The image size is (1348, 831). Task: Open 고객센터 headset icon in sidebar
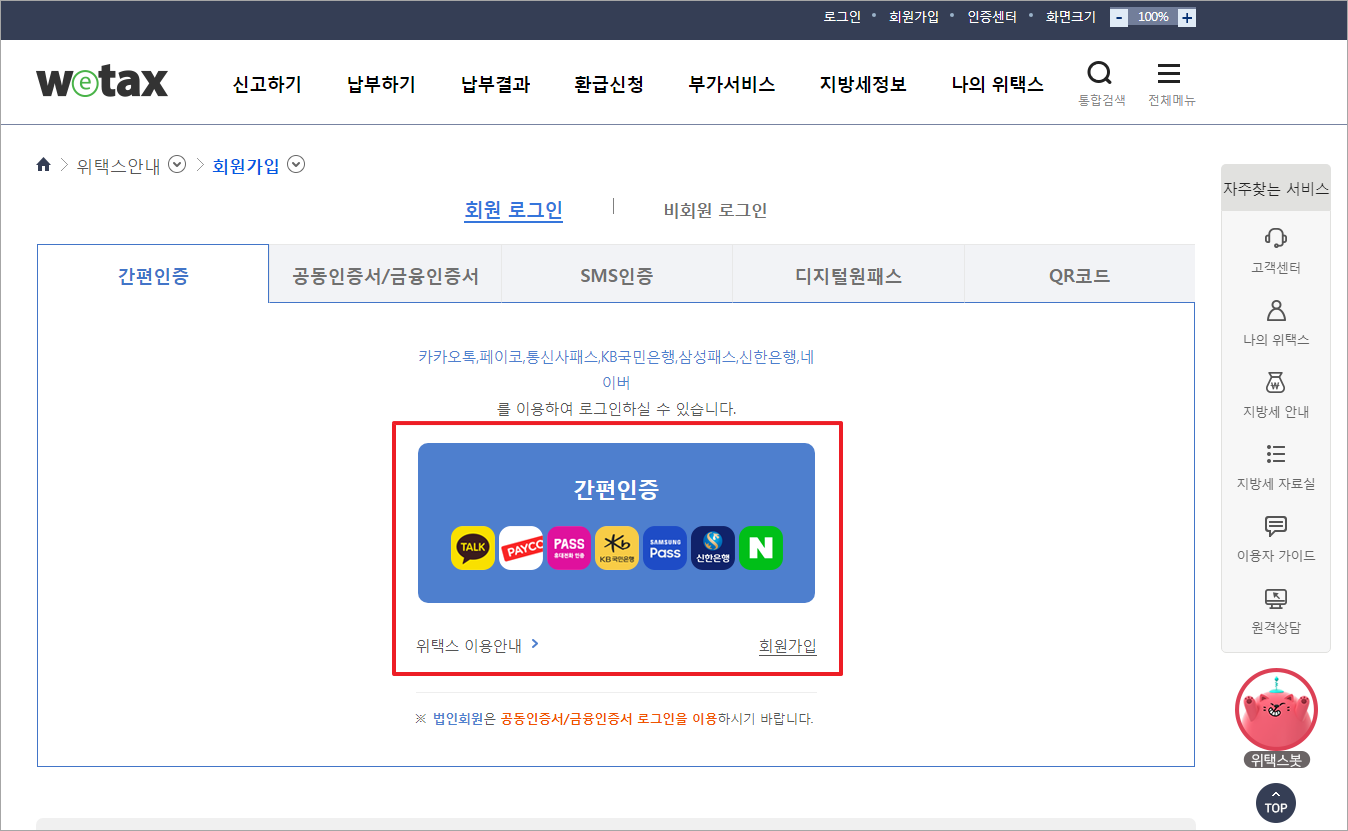[x=1276, y=238]
